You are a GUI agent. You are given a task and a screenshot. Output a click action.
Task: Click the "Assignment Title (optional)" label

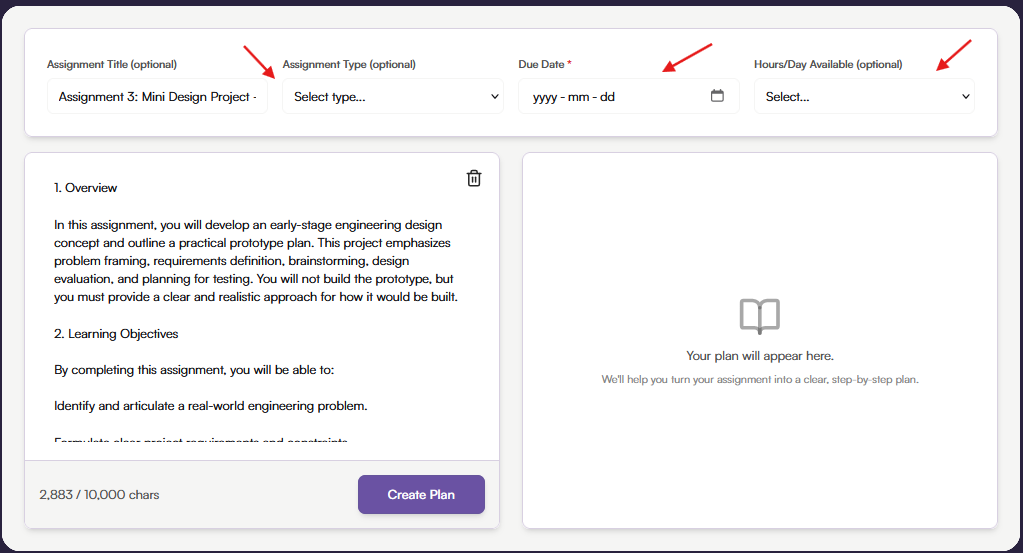tap(112, 64)
